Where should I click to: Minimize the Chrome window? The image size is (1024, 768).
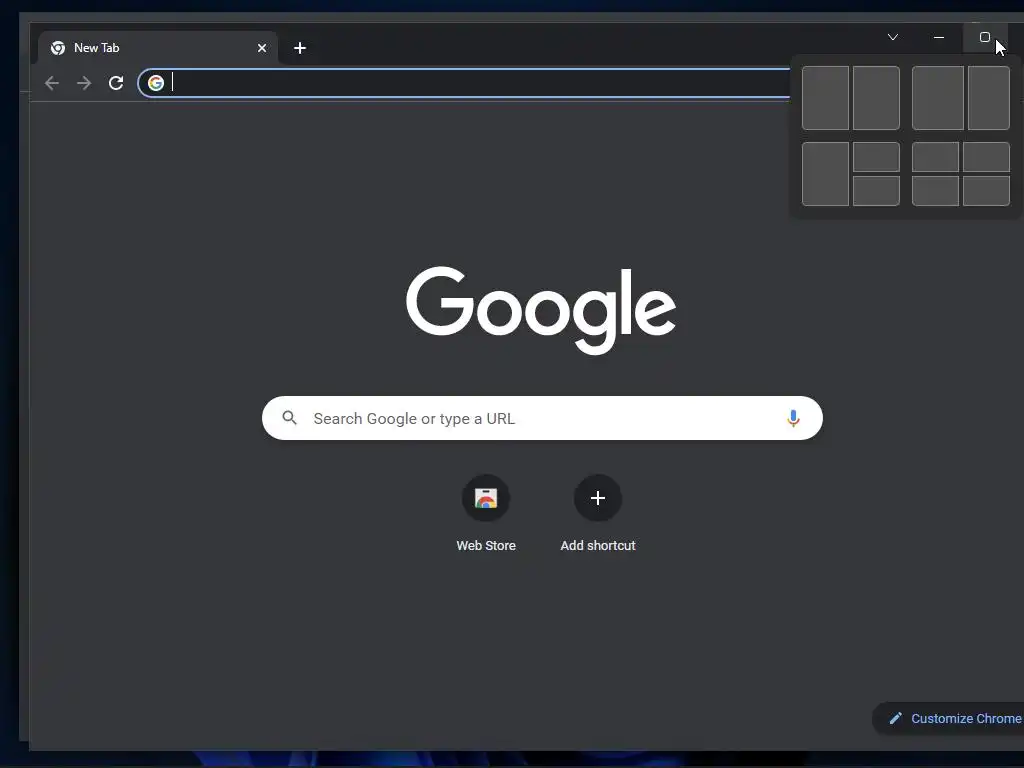click(939, 37)
